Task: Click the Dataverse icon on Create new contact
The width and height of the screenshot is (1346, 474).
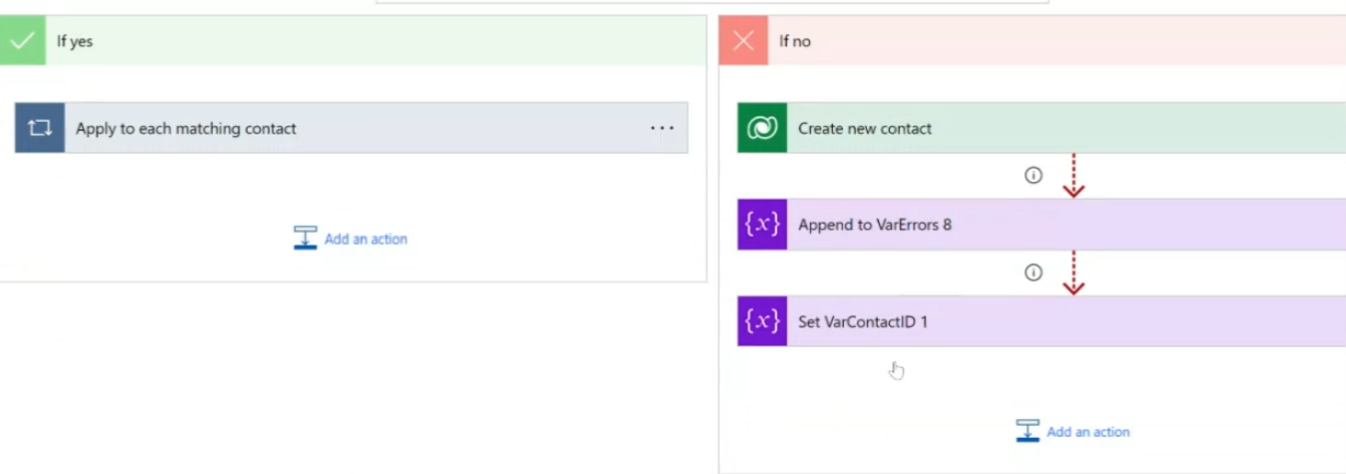Action: pos(762,128)
